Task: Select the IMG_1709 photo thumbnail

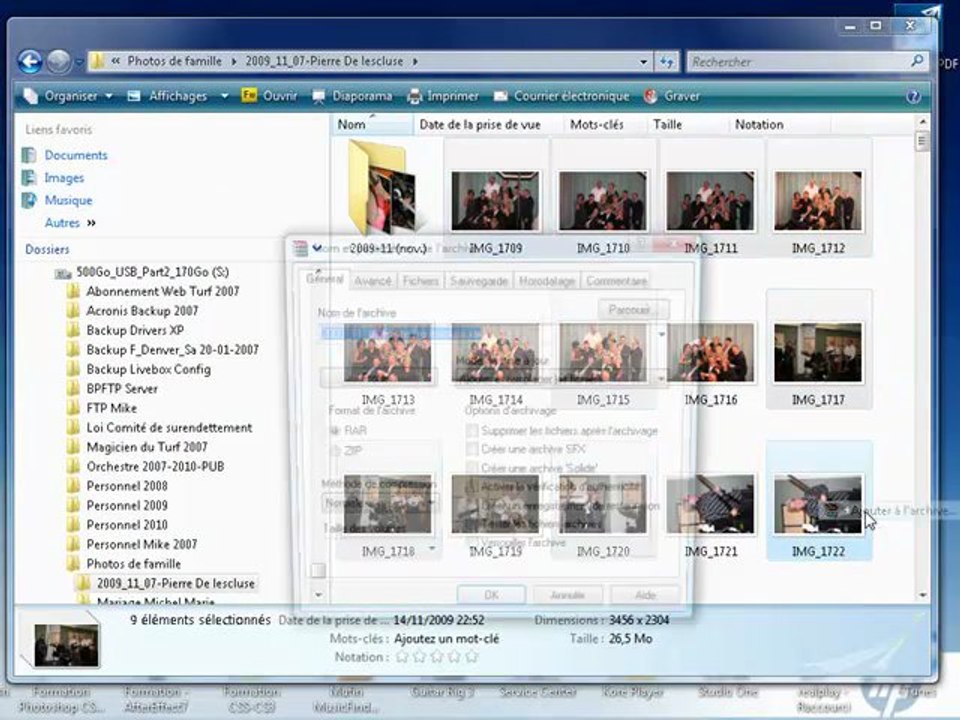Action: click(x=495, y=201)
